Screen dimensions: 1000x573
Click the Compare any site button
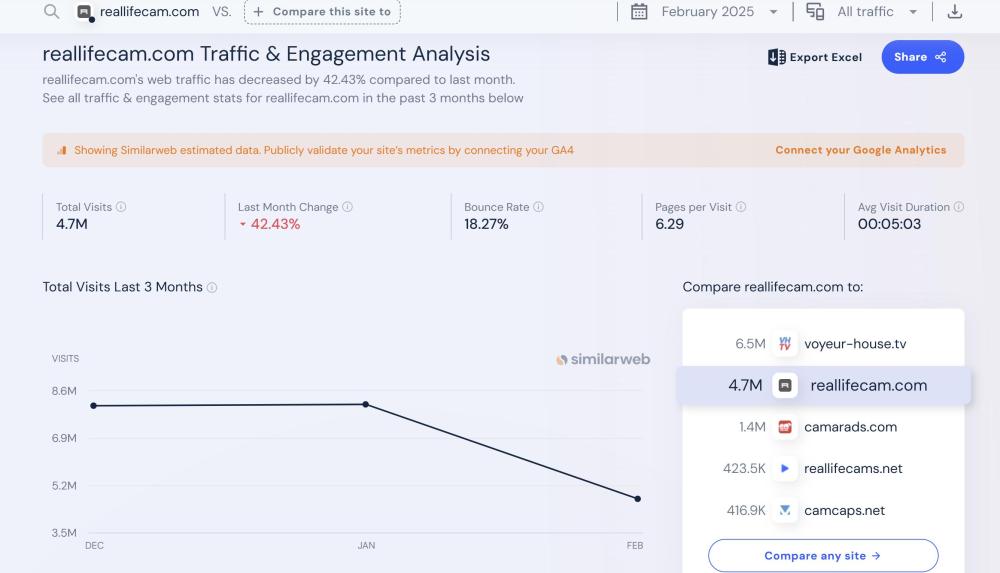point(823,556)
